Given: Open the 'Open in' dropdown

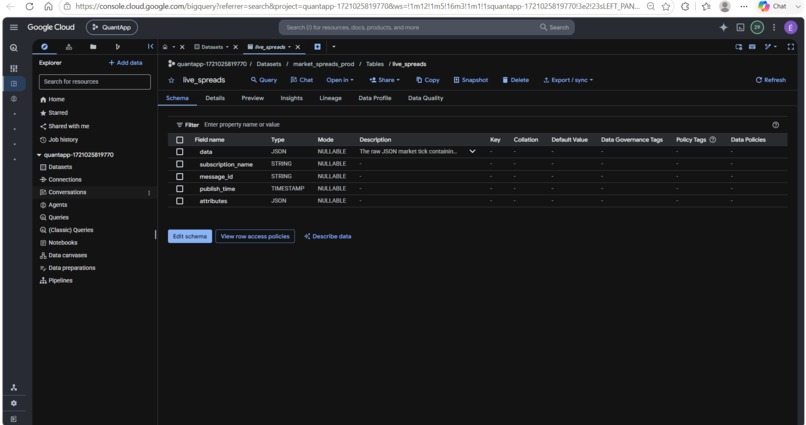Looking at the screenshot, I should pos(340,80).
